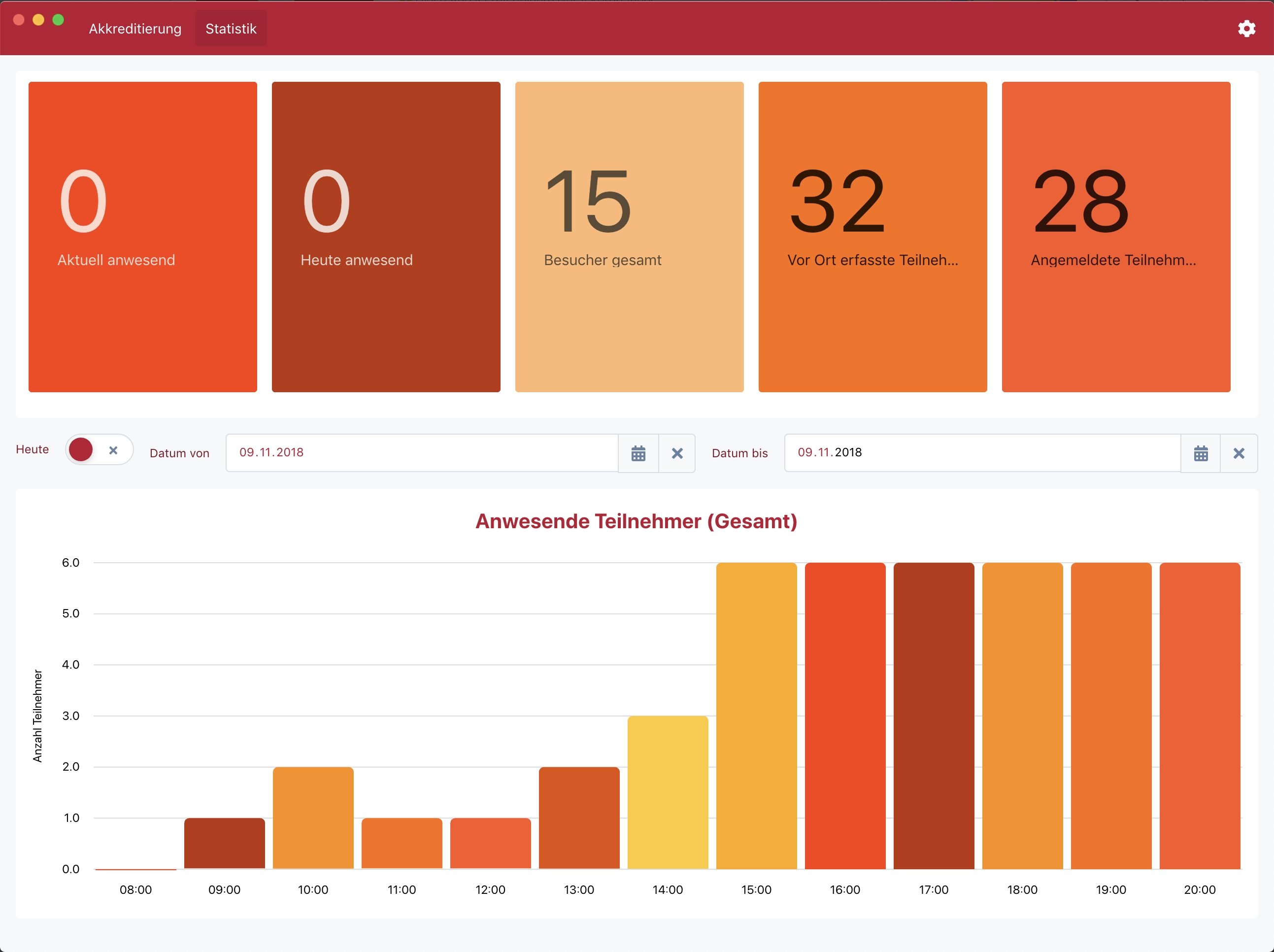Select the Besucher gesamt tile

coord(629,237)
